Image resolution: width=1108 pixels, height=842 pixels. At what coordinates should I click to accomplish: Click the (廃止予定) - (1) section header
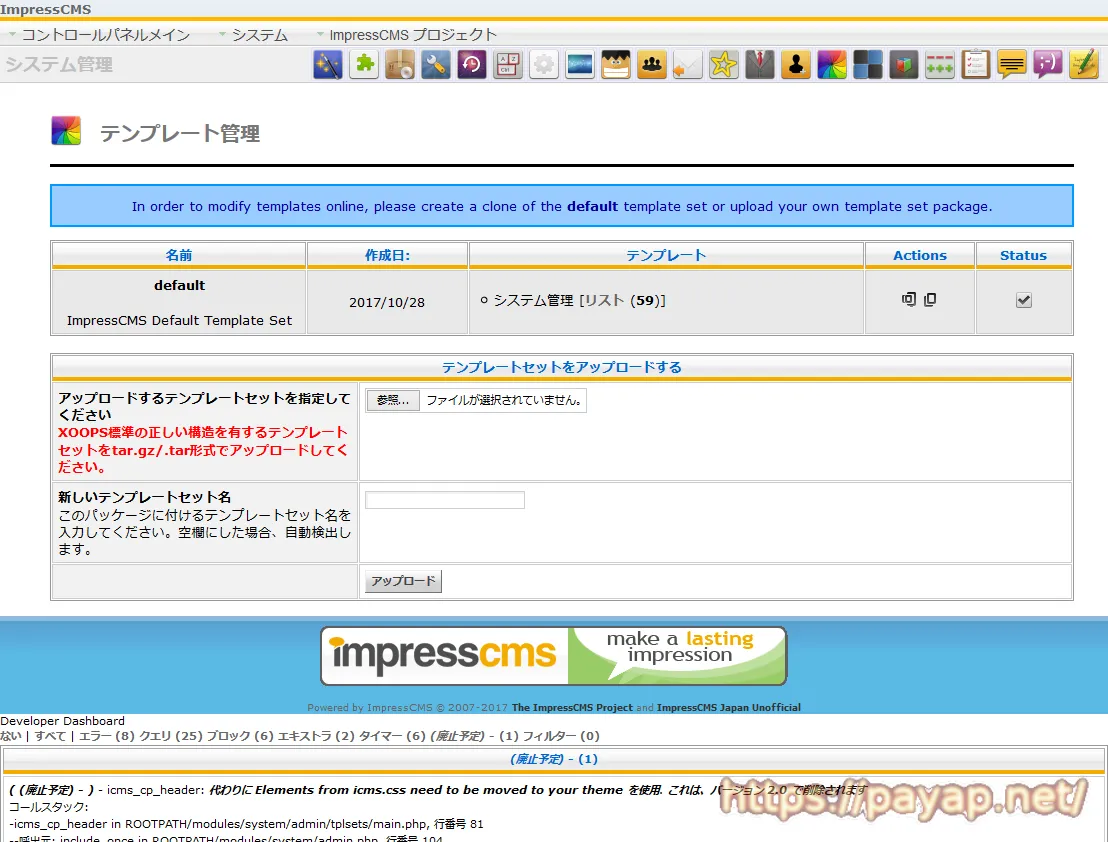[x=554, y=759]
